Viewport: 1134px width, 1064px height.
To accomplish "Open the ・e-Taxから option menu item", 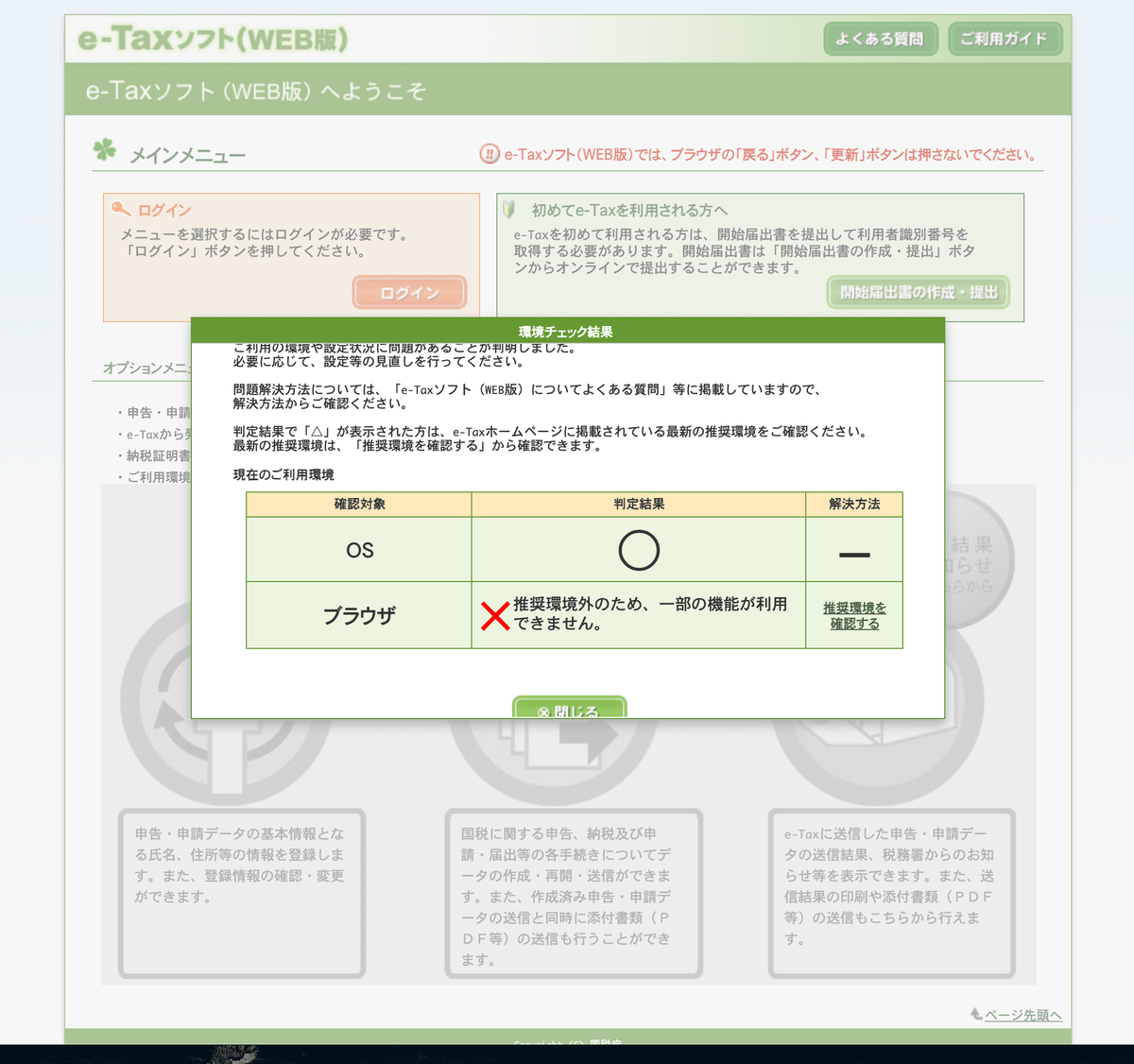I will click(153, 434).
